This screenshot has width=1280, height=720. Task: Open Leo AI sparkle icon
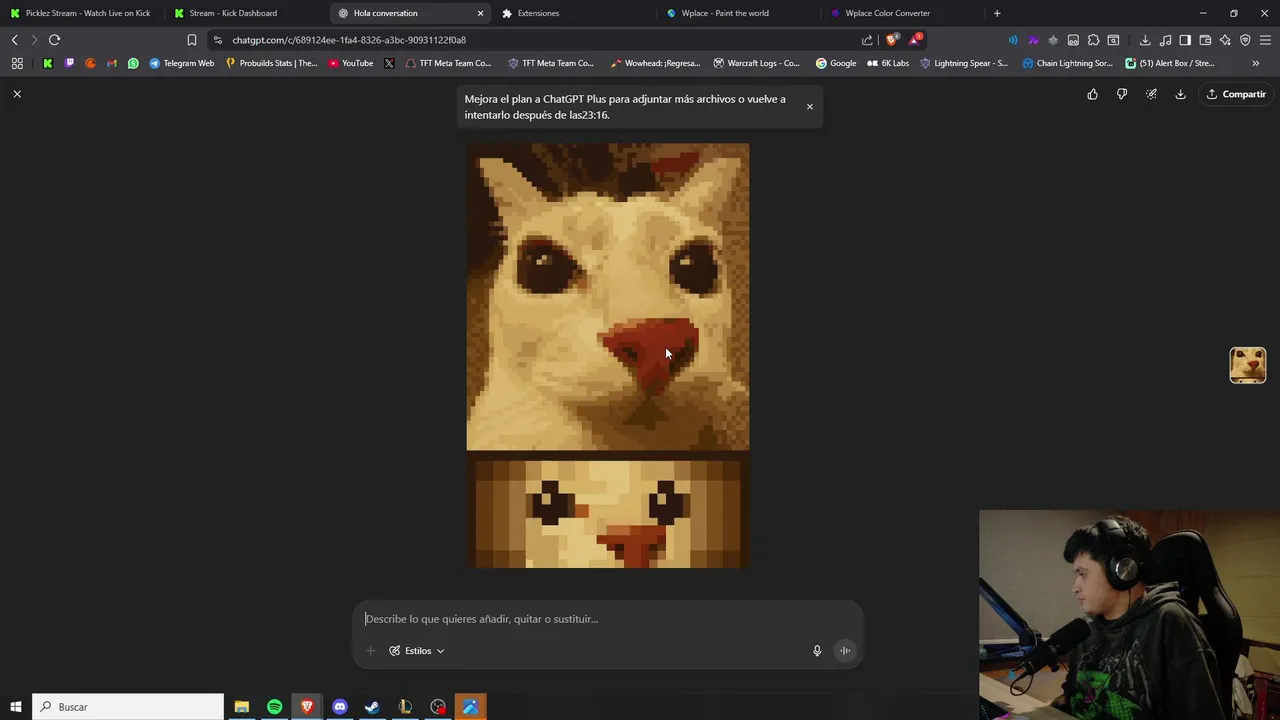[1225, 40]
